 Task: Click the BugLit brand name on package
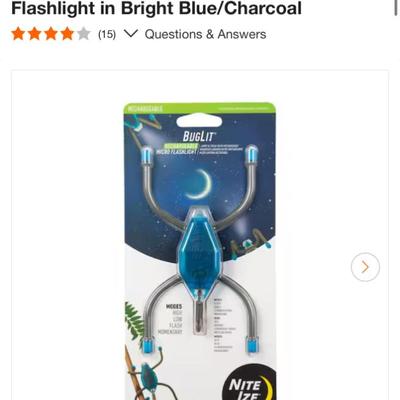[199, 137]
